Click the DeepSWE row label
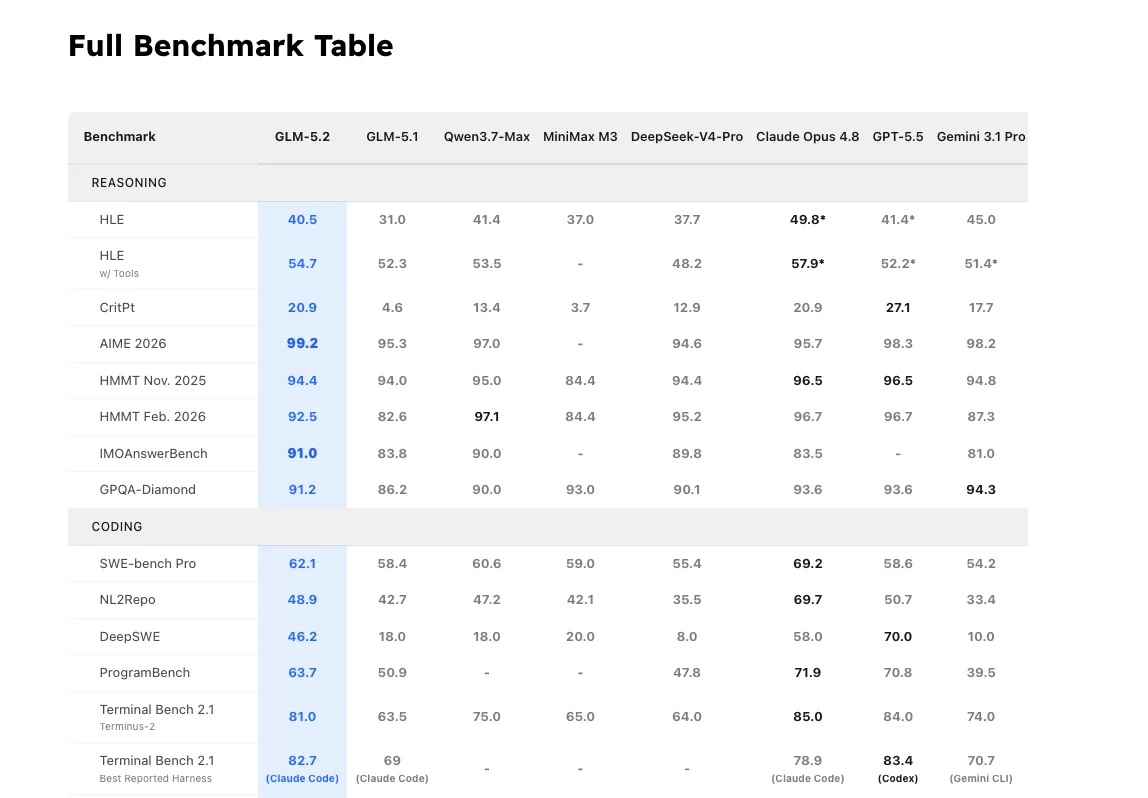The height and width of the screenshot is (798, 1148). pos(130,637)
